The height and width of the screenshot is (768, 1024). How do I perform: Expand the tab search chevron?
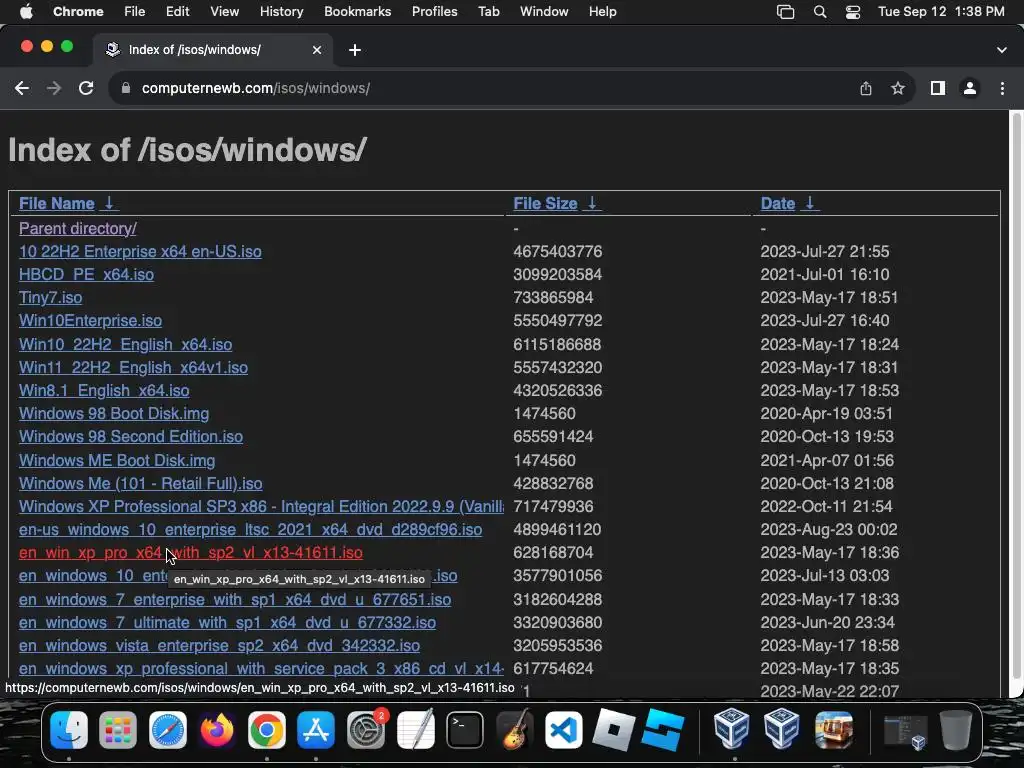pos(1002,50)
